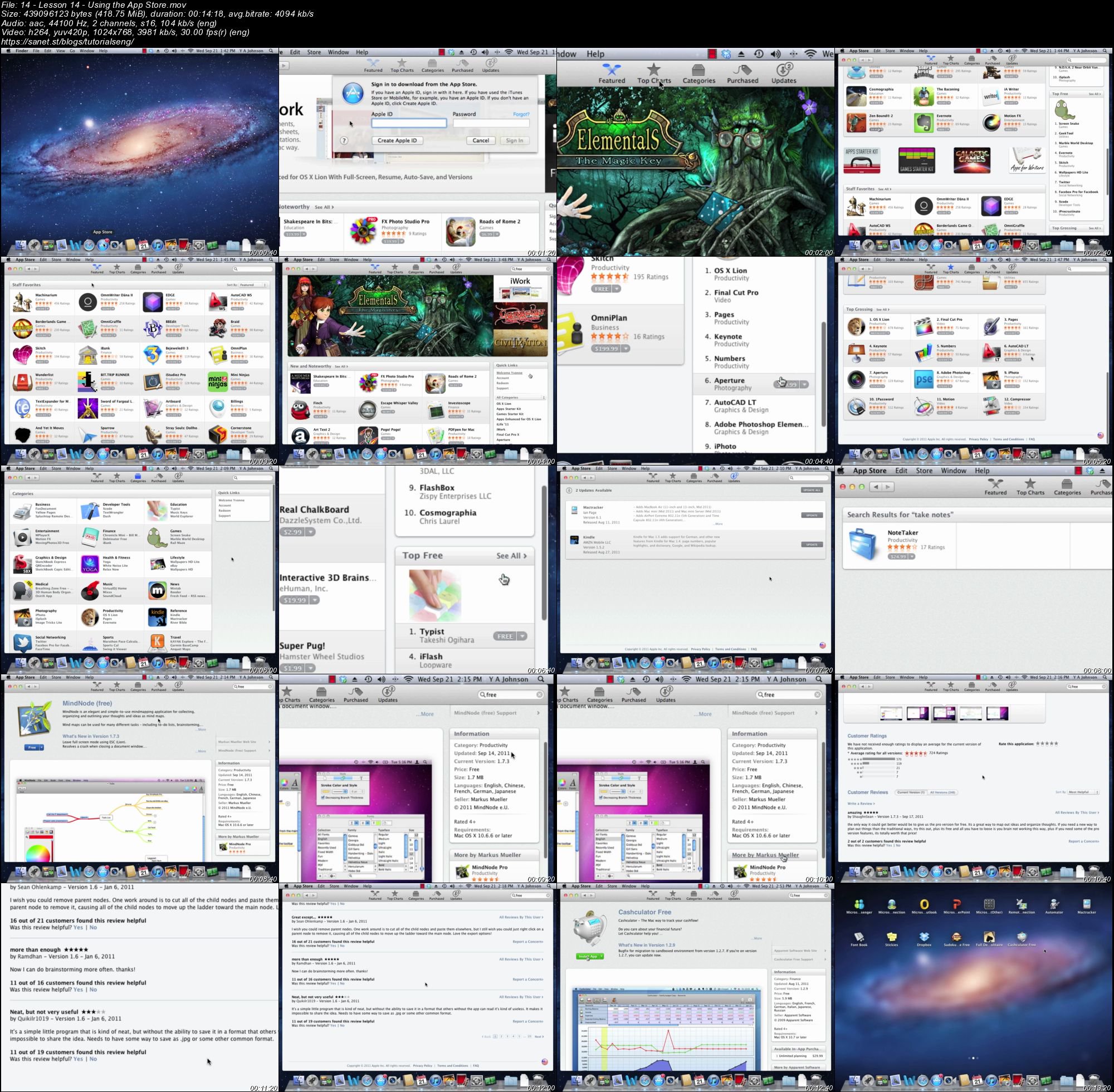
Task: Clear search field x in 00:09:20 frame
Action: 539,694
